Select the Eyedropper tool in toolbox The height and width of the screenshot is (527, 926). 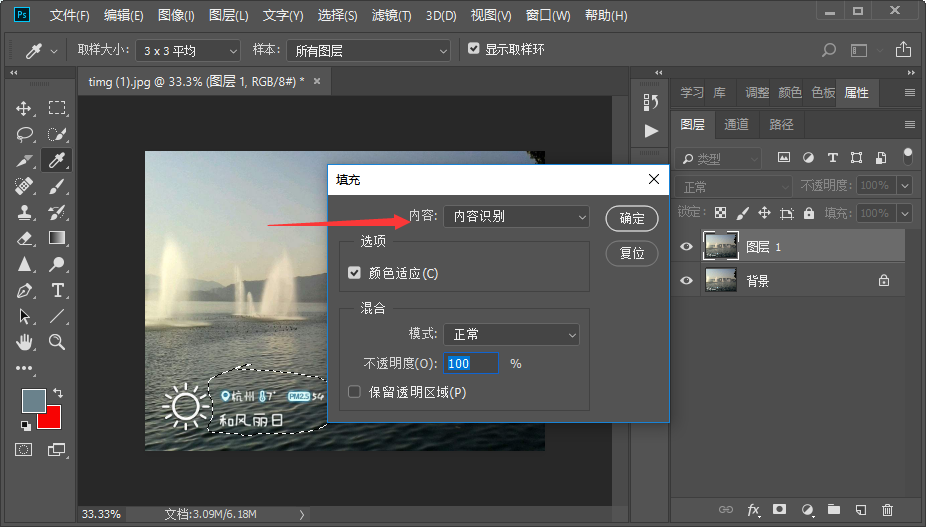(x=57, y=160)
